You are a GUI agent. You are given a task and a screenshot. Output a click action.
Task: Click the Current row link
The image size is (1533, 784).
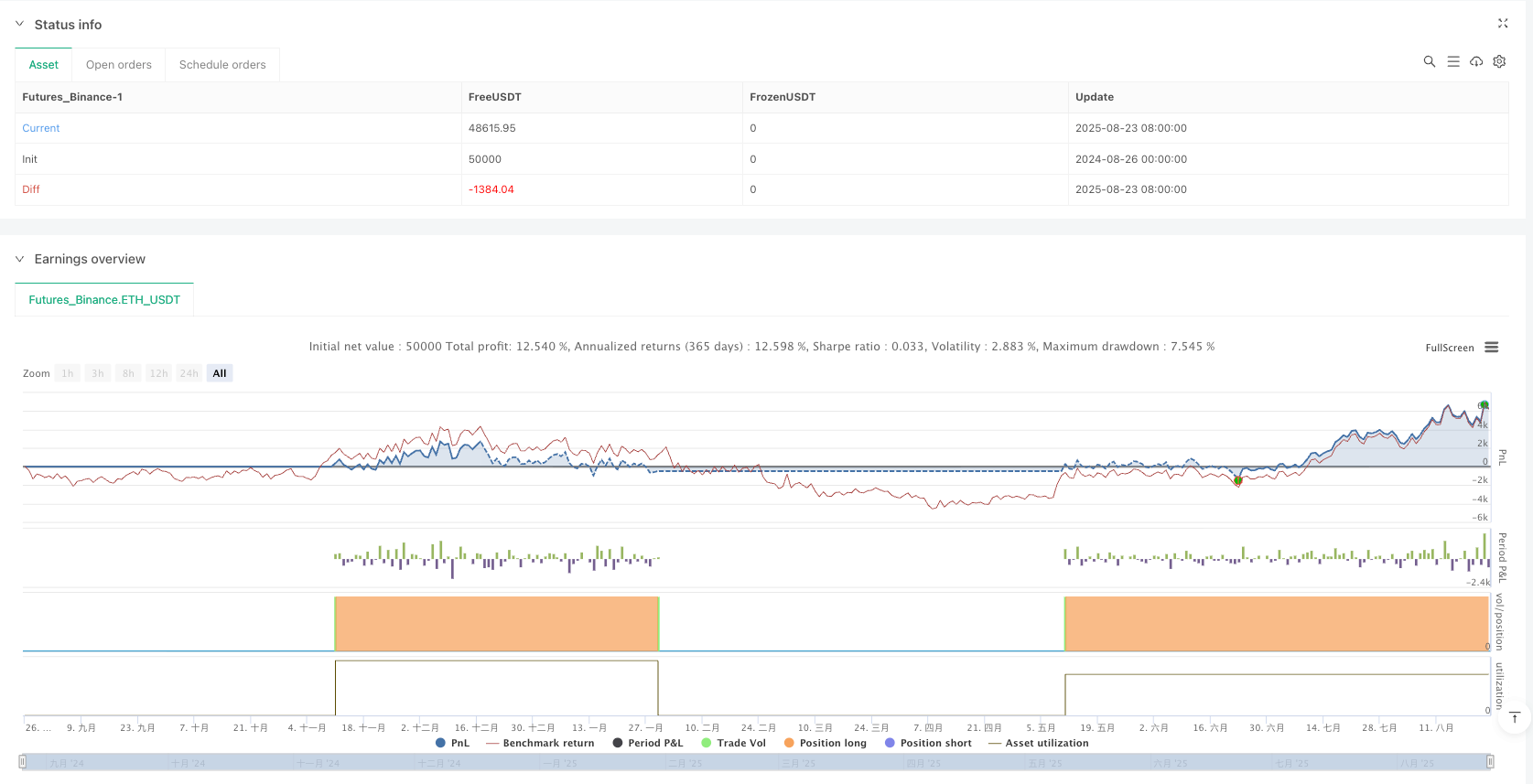pyautogui.click(x=41, y=128)
